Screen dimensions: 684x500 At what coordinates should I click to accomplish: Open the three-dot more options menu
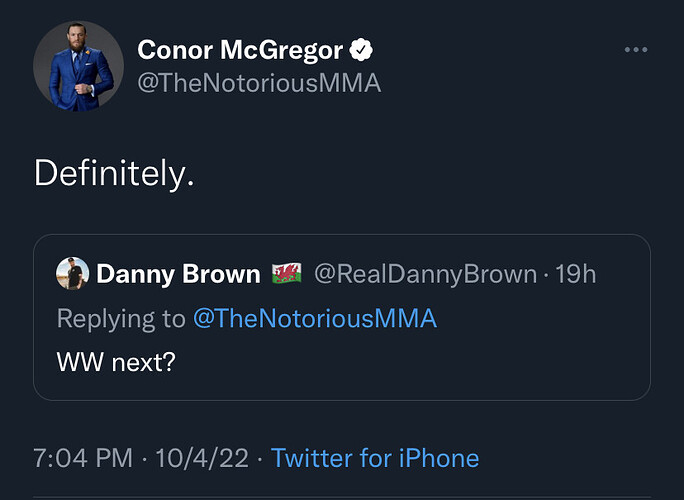636,50
